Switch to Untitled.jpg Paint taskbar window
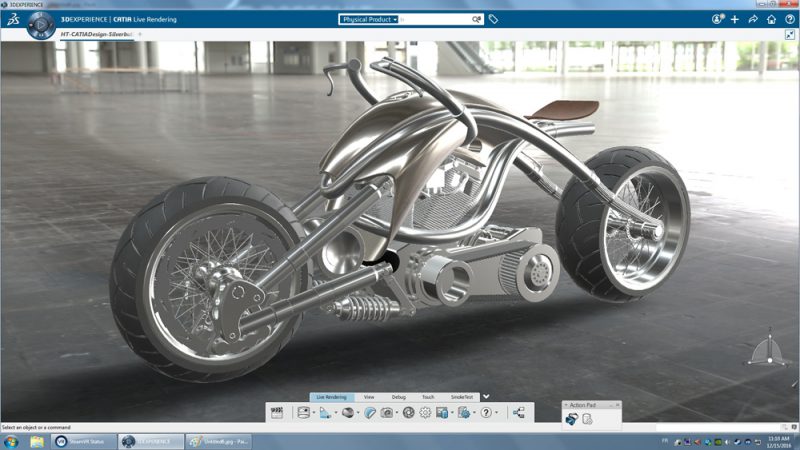This screenshot has width=800, height=450. click(218, 442)
